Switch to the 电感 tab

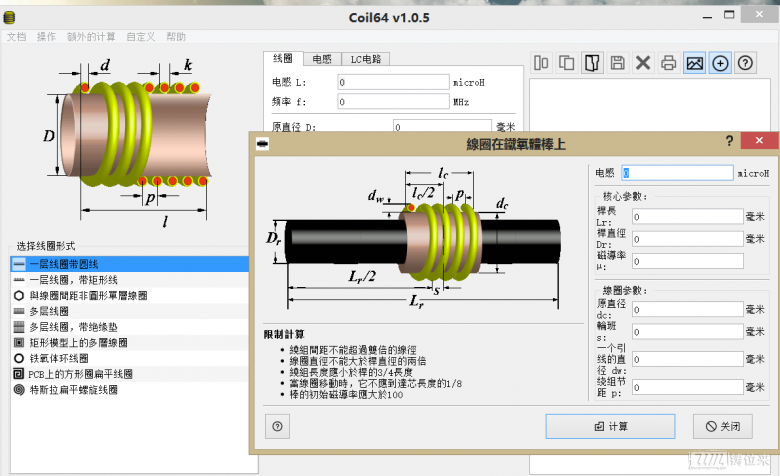[x=322, y=59]
